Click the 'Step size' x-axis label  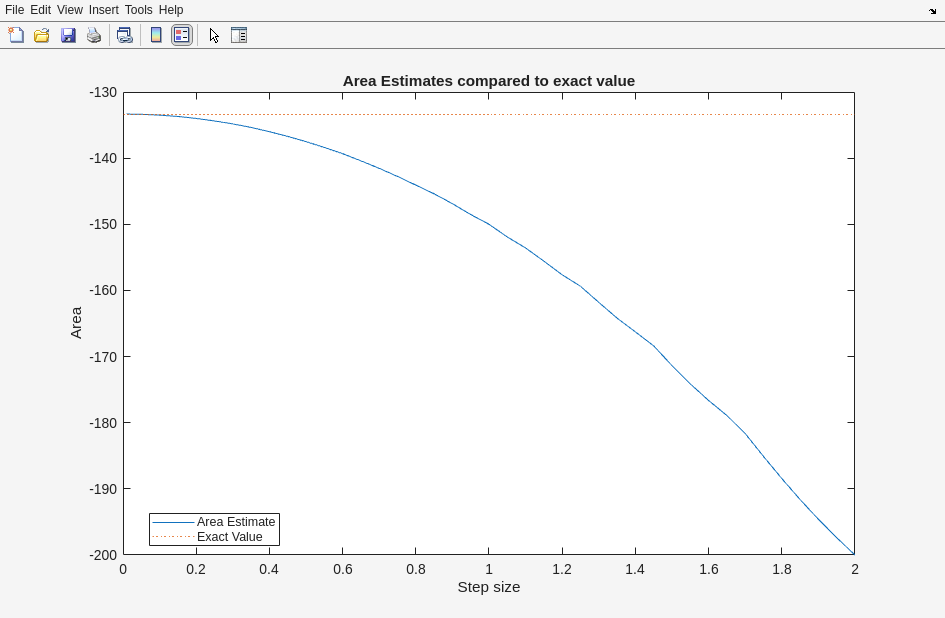(x=488, y=587)
